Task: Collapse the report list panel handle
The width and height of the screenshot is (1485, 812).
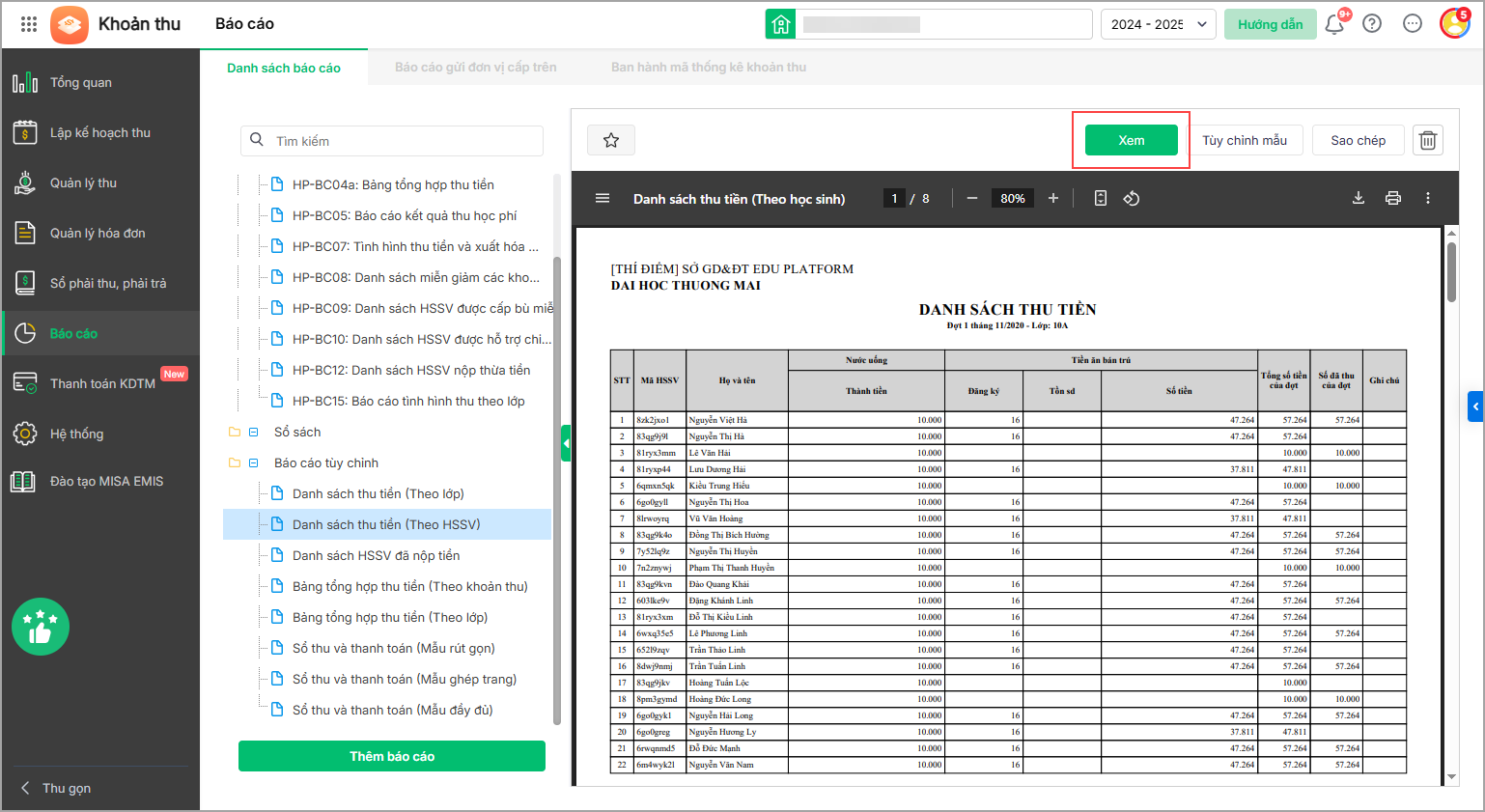Action: 566,444
